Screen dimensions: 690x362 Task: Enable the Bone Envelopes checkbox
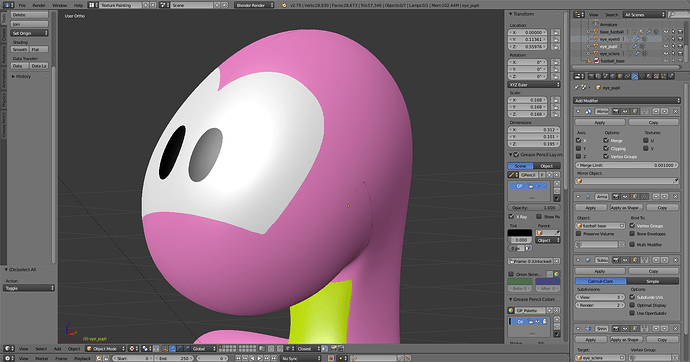pos(632,234)
